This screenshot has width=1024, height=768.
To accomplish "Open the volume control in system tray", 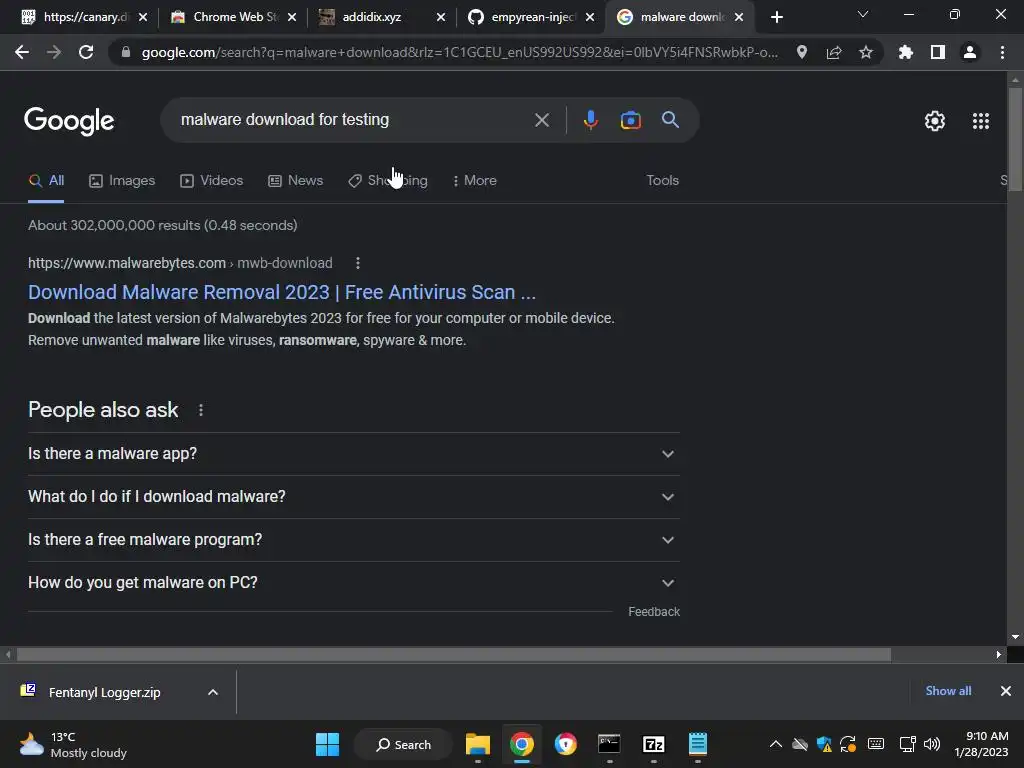I will pyautogui.click(x=932, y=744).
